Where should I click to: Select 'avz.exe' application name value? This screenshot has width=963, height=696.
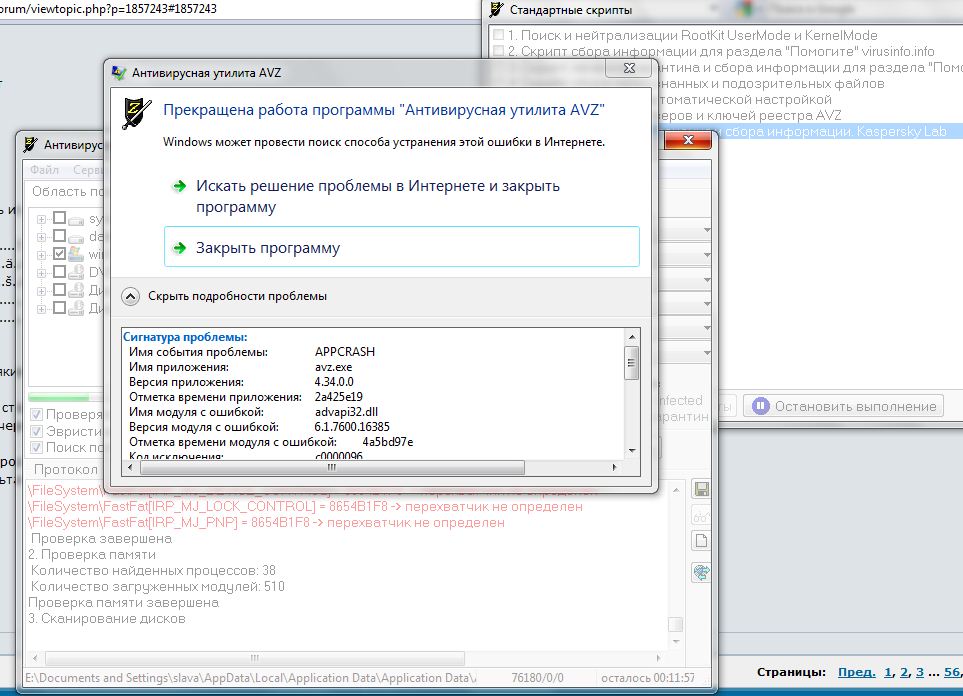[333, 367]
